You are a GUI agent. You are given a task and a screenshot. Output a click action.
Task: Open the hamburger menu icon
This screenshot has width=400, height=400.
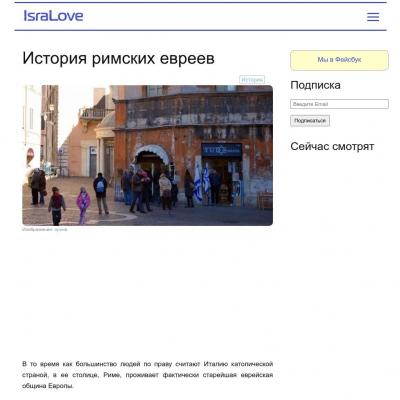pos(373,17)
